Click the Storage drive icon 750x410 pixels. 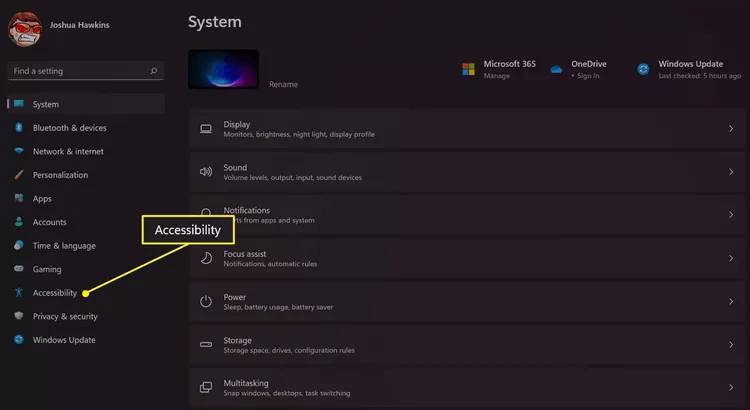tap(206, 344)
